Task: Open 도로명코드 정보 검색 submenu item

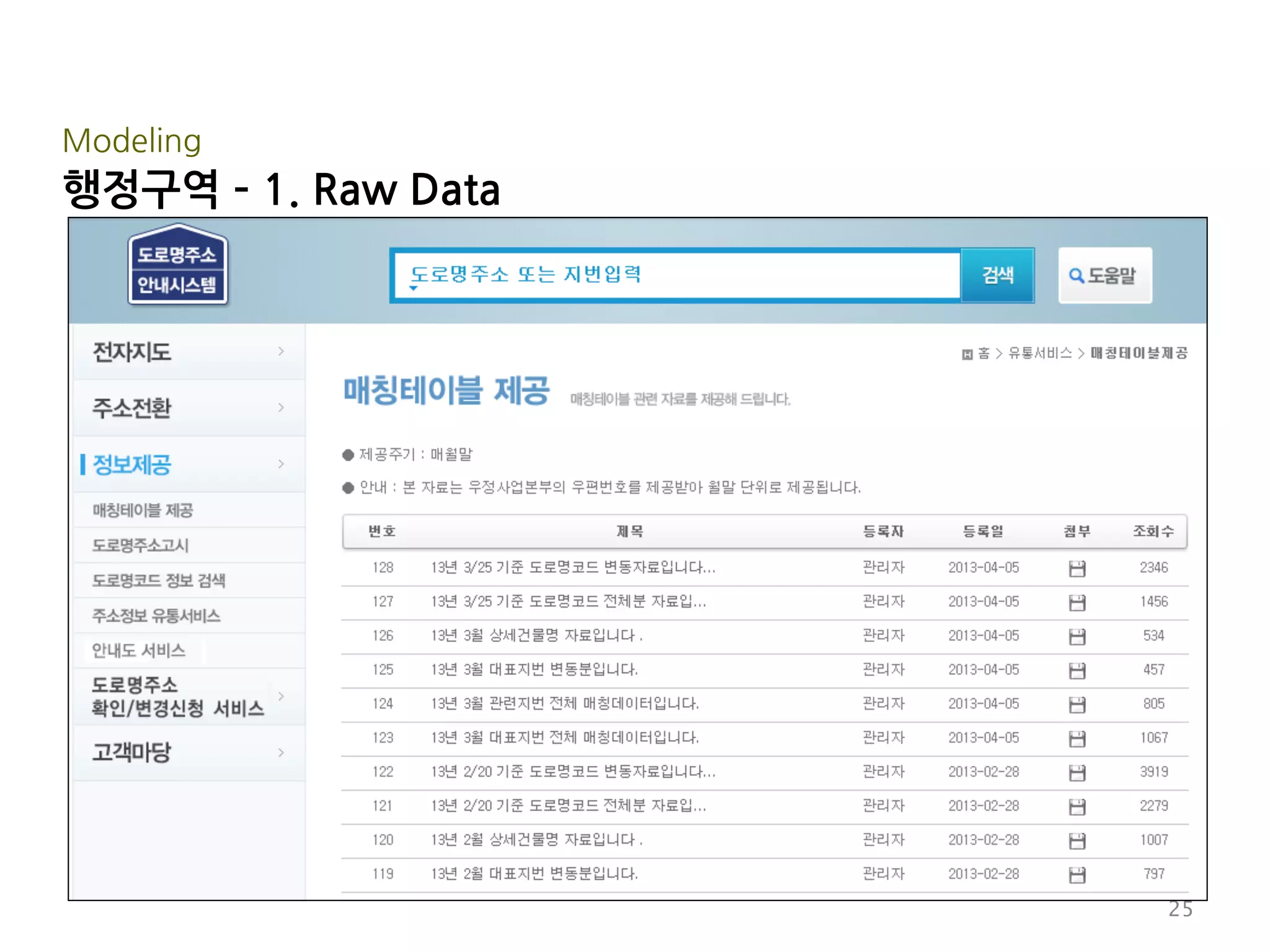Action: click(159, 581)
